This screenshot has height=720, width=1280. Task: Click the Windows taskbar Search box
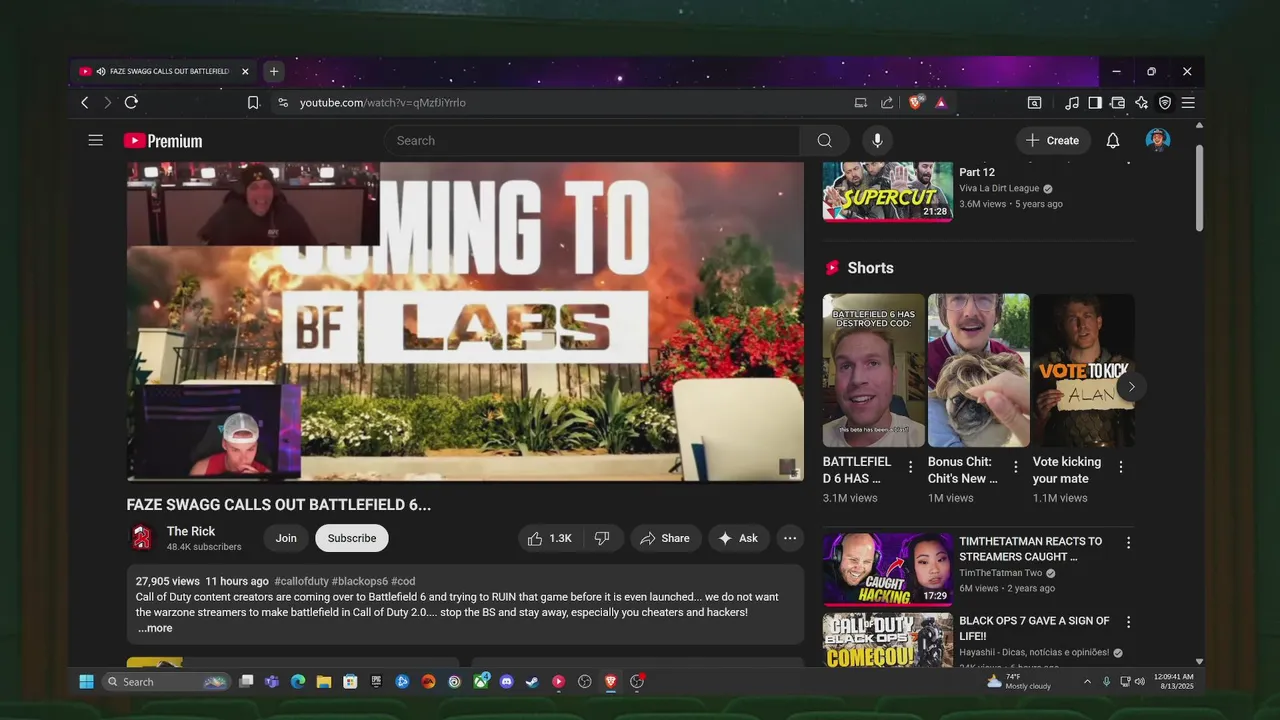166,681
